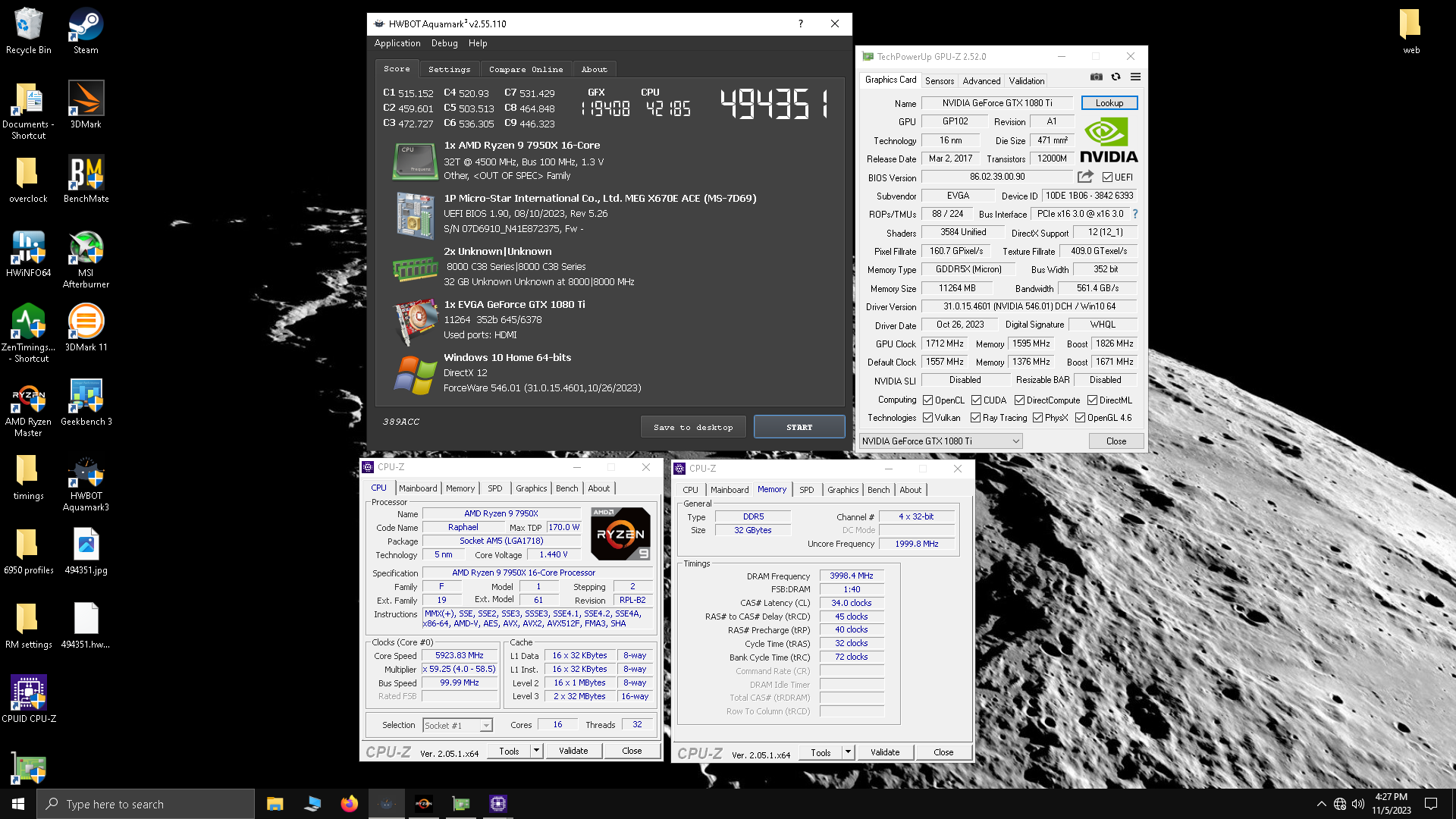Toggle the PhysX checkbox in GPU-Z
The height and width of the screenshot is (819, 1456).
[x=1037, y=418]
